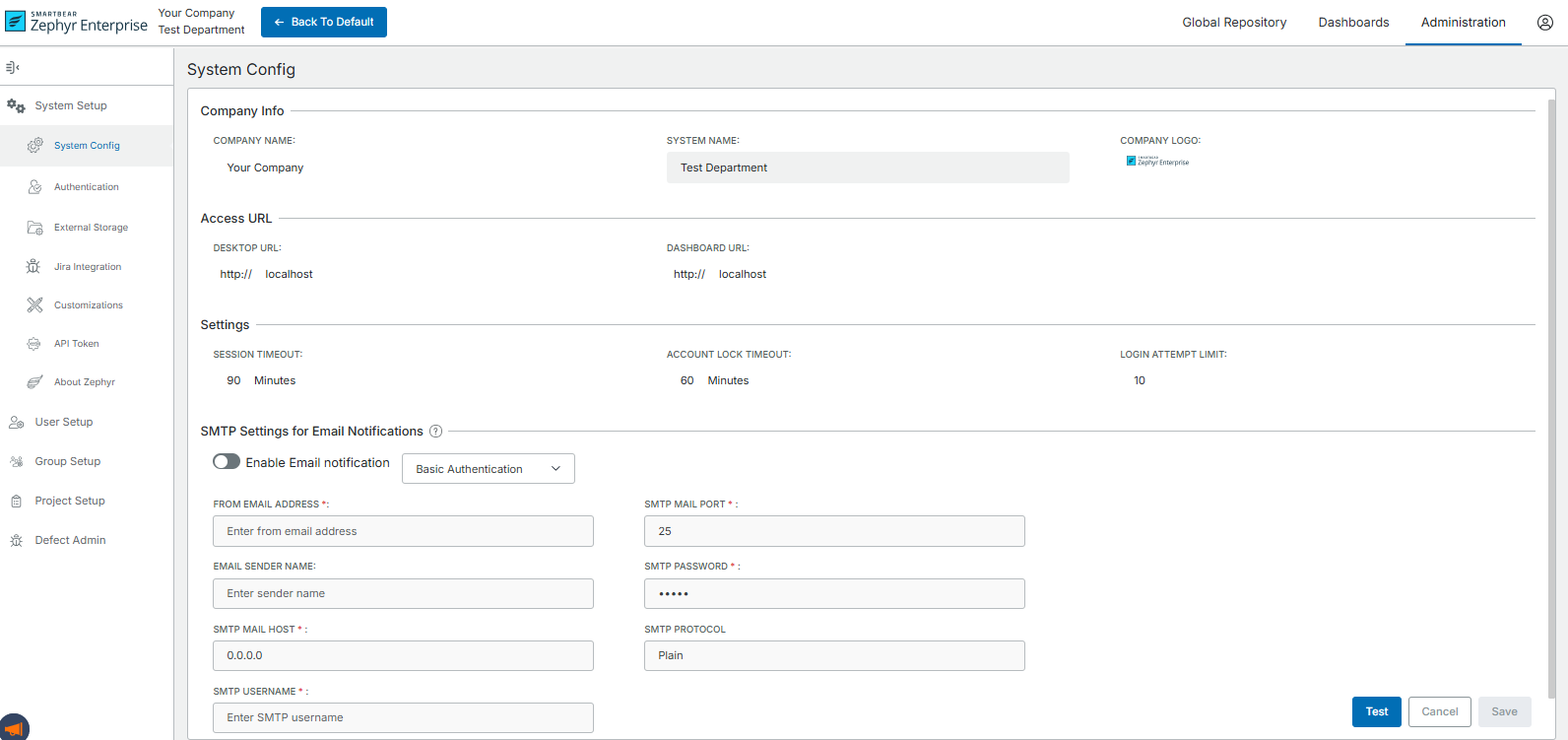Go to Global Repository tab

point(1234,23)
